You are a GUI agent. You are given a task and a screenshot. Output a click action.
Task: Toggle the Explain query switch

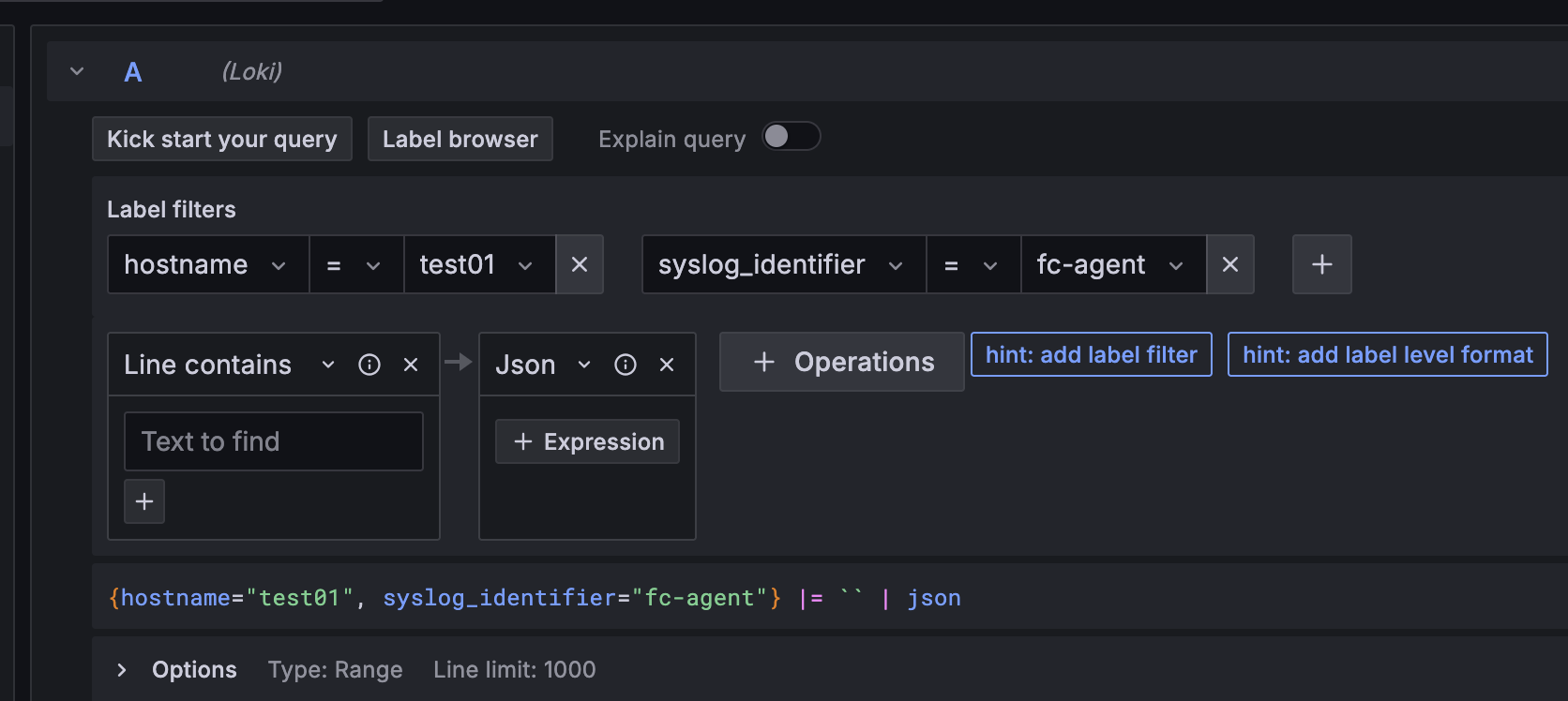[x=791, y=137]
